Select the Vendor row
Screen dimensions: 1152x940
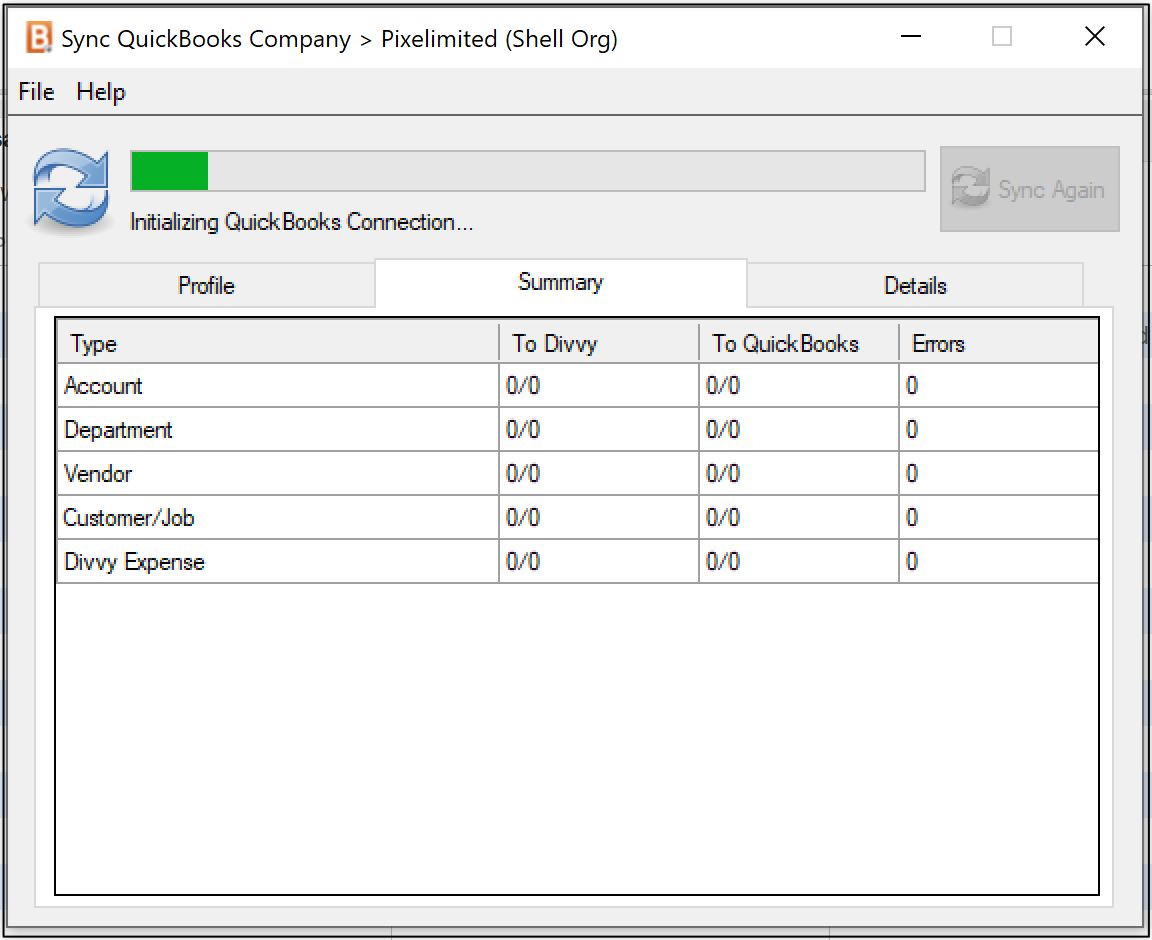click(98, 474)
